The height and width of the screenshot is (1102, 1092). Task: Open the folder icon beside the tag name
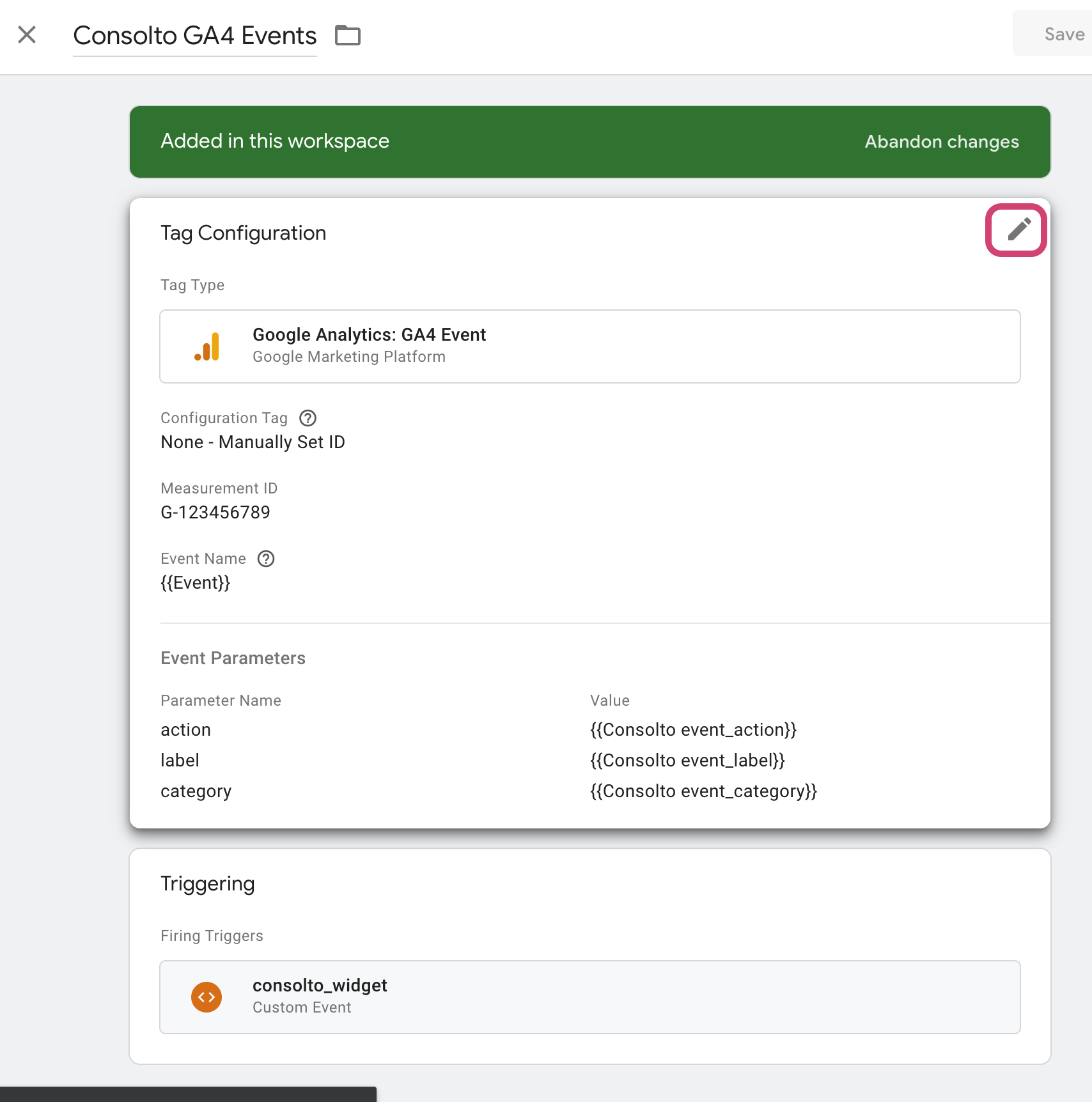(x=348, y=35)
